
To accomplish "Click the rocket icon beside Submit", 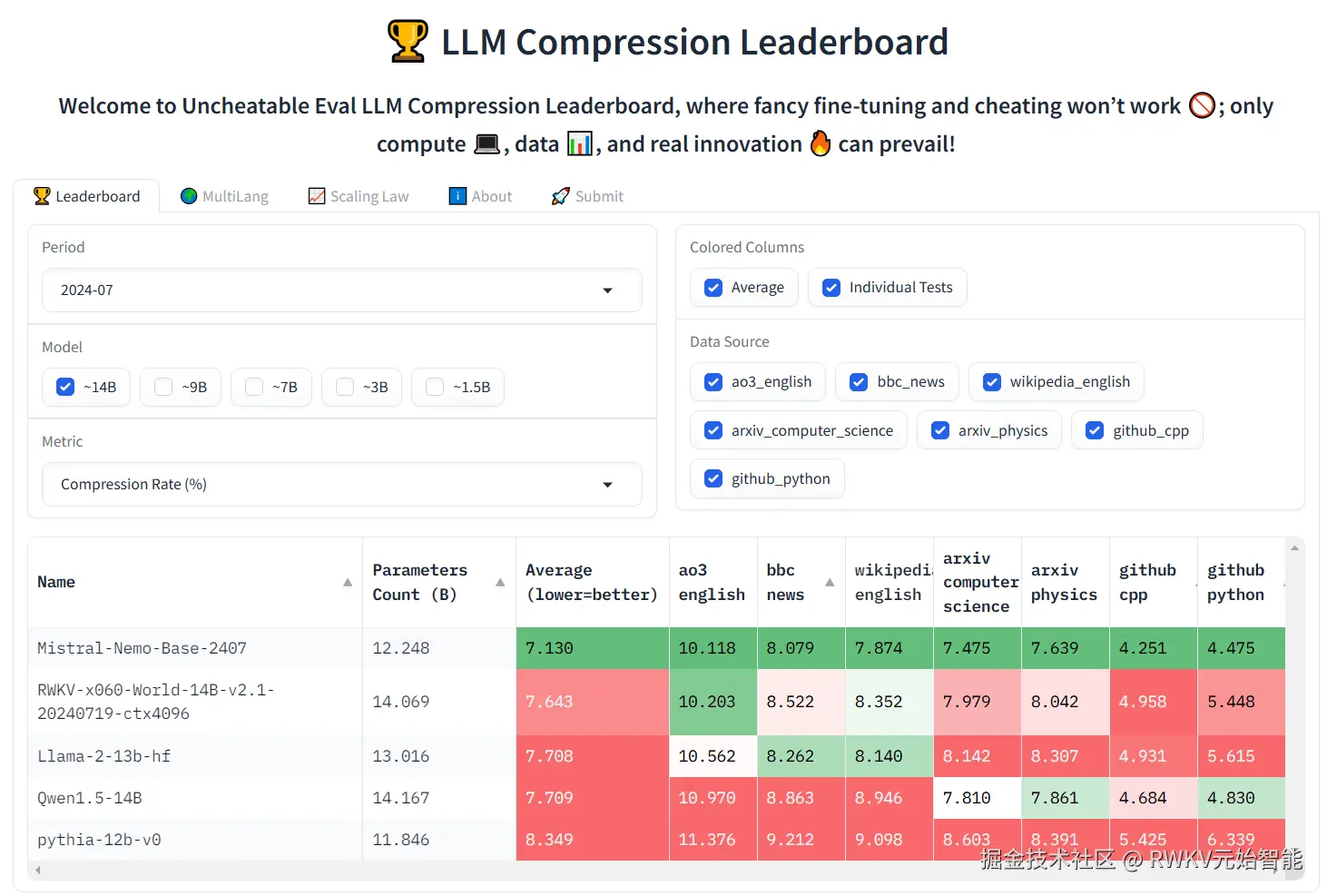I will point(561,196).
